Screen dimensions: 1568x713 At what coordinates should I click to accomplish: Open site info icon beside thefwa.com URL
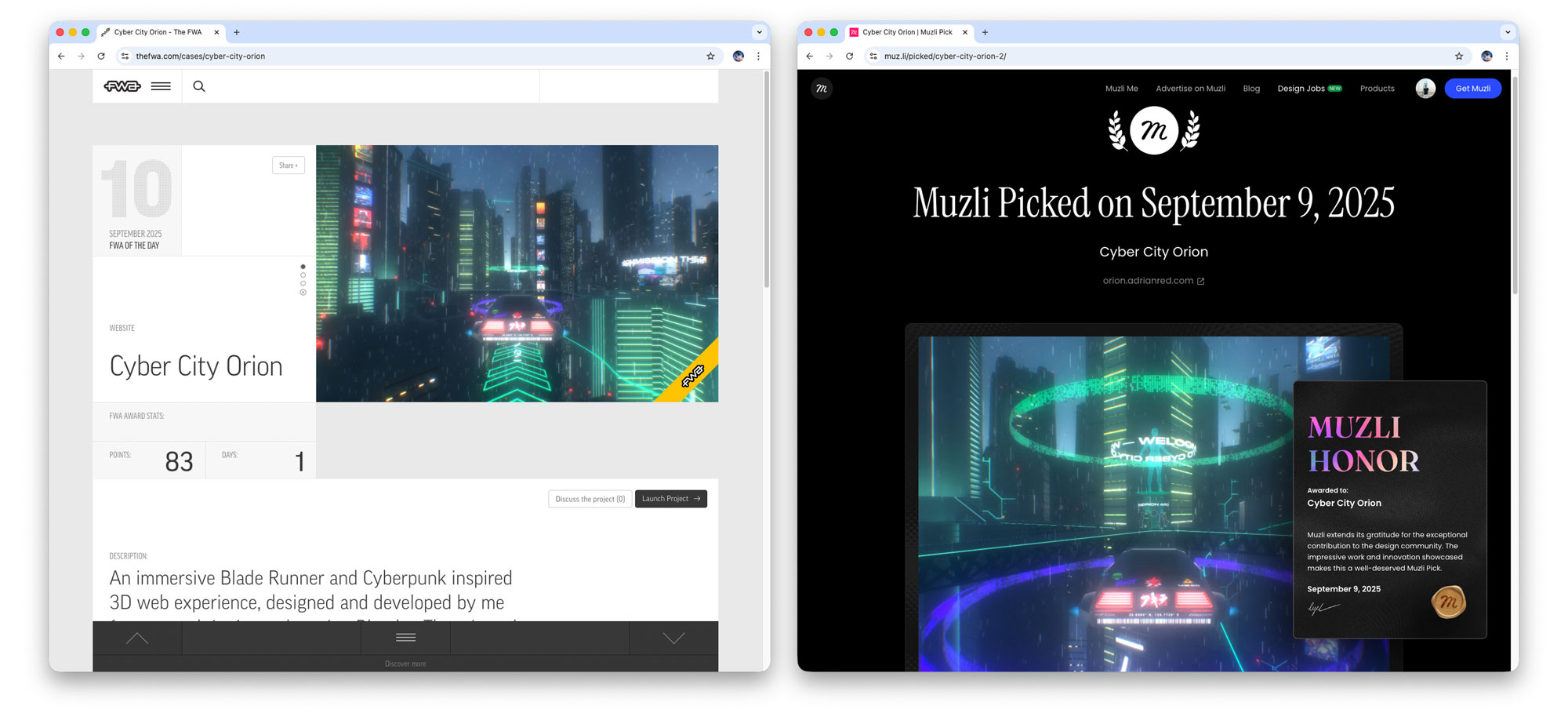tap(125, 56)
